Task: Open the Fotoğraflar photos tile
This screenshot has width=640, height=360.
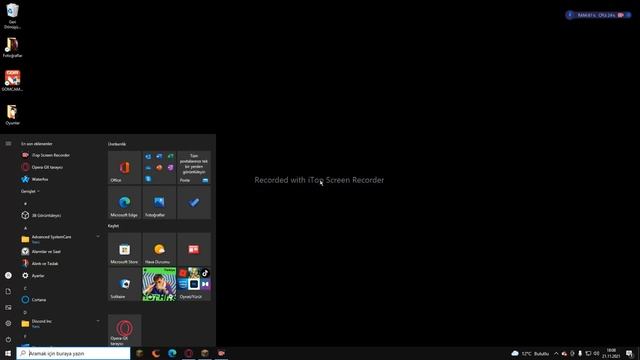Action: [x=159, y=202]
